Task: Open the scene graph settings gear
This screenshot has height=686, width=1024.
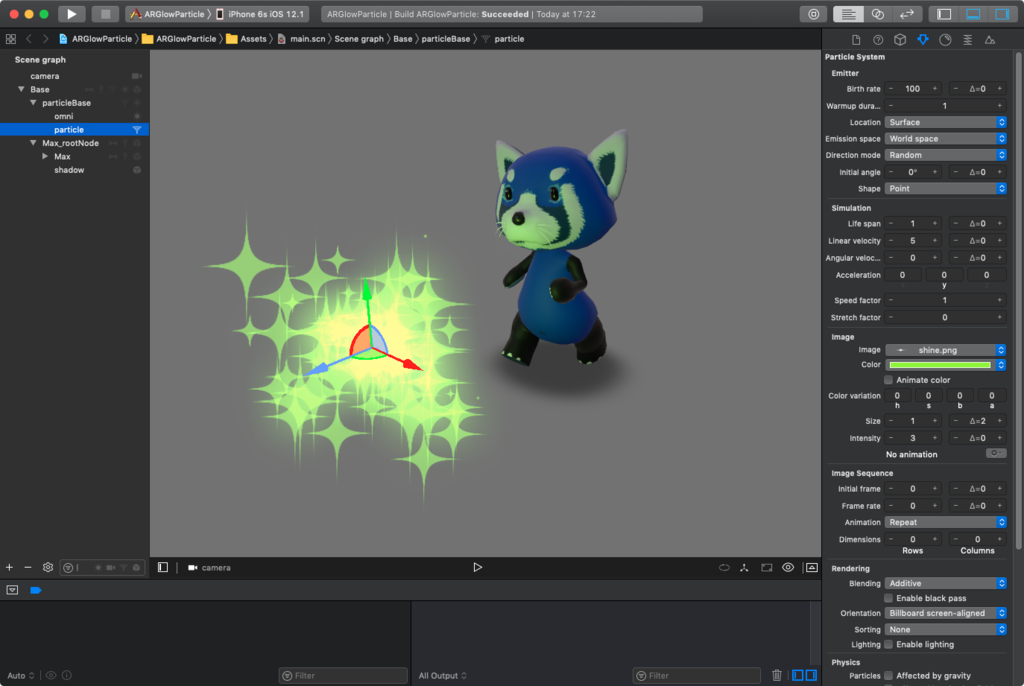Action: point(48,567)
